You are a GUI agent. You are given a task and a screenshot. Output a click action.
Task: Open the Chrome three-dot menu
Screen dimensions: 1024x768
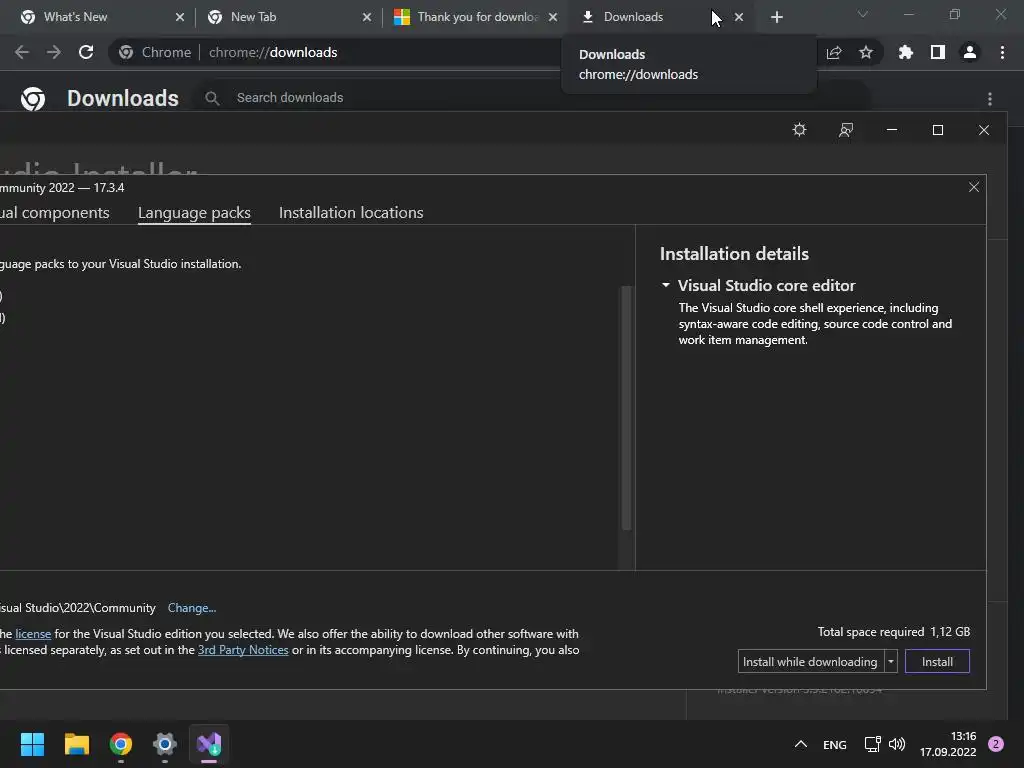click(1002, 52)
